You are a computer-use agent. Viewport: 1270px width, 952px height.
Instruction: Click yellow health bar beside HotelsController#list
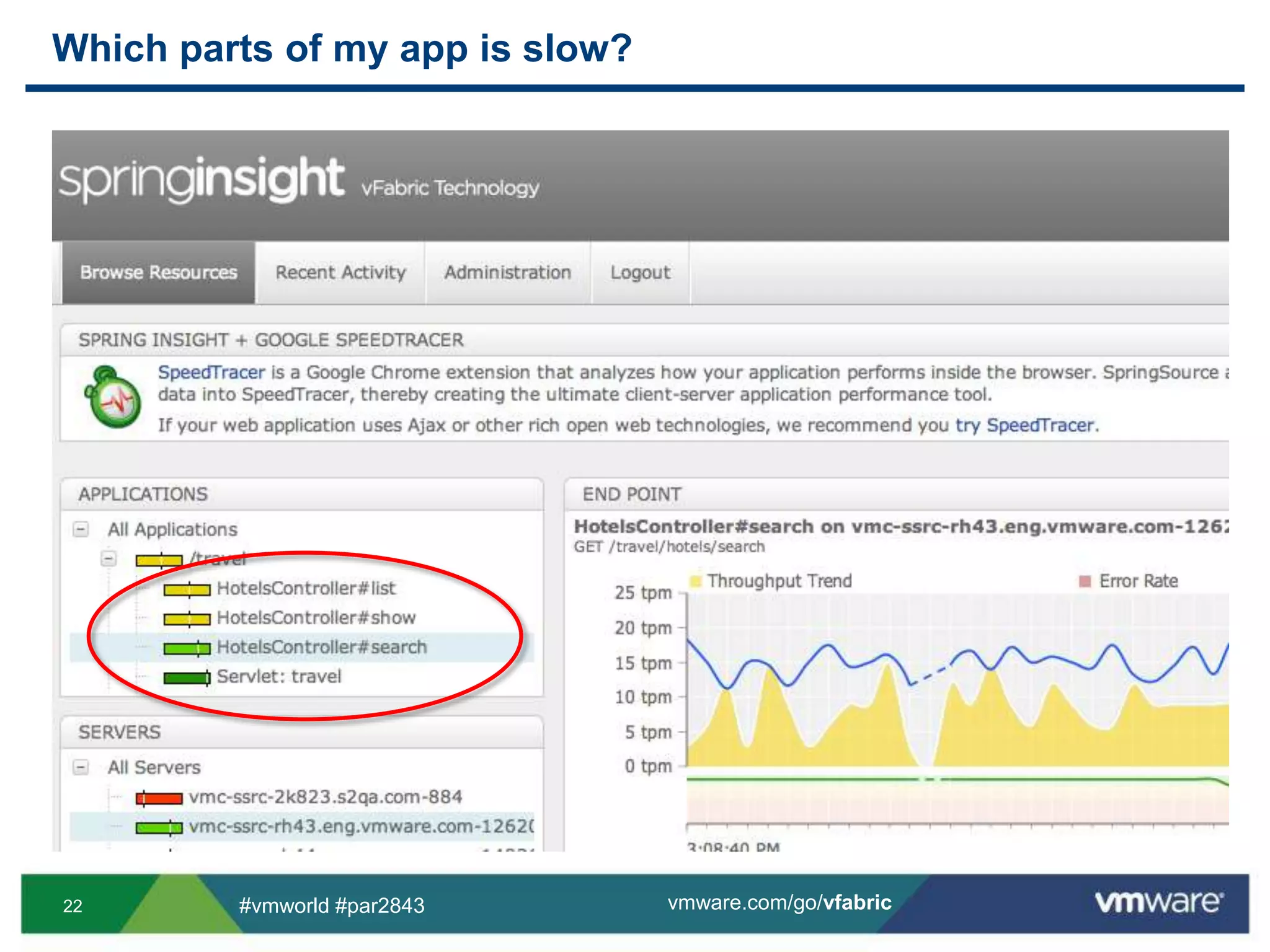point(187,589)
